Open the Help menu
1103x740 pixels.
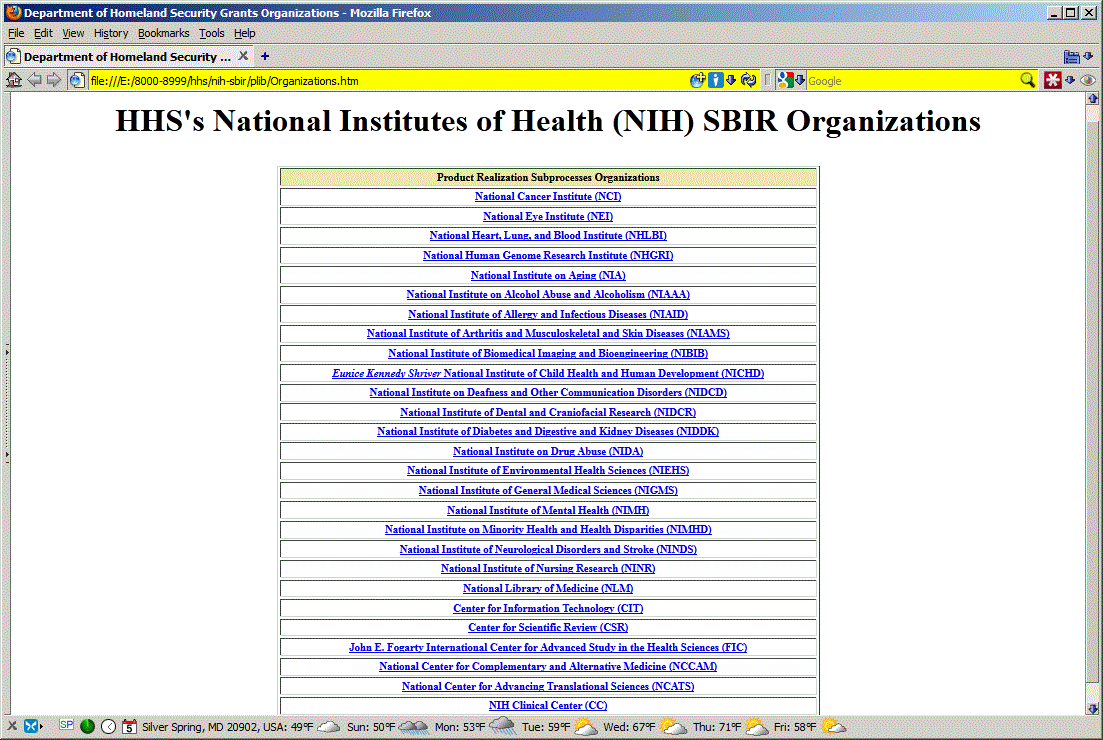click(244, 33)
